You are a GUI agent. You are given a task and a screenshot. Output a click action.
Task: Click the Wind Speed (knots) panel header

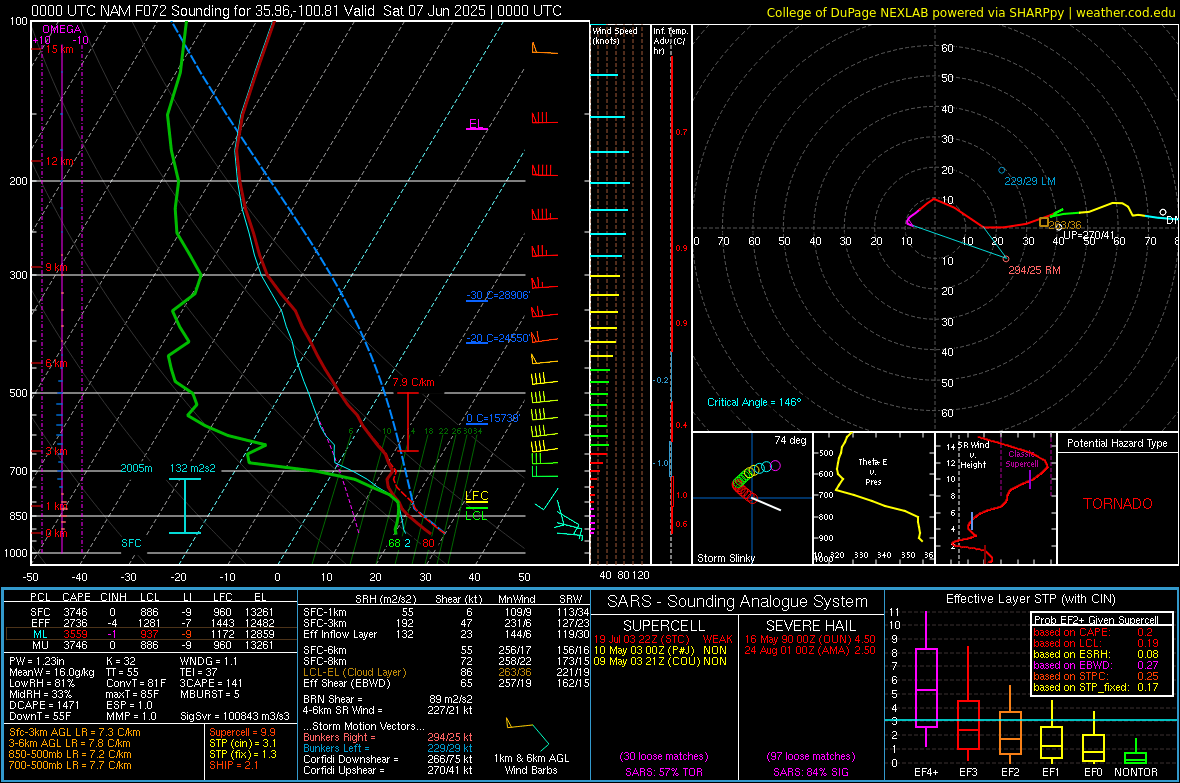[614, 35]
